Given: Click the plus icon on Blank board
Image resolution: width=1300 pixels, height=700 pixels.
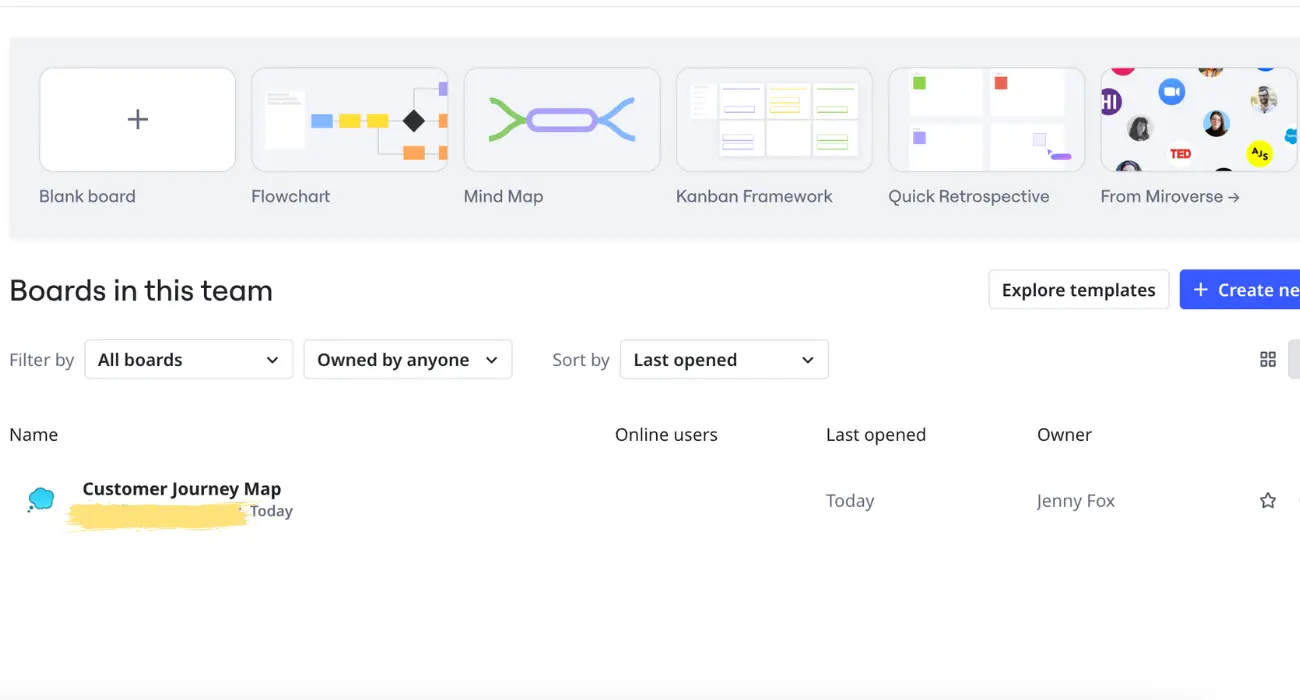Looking at the screenshot, I should point(138,120).
